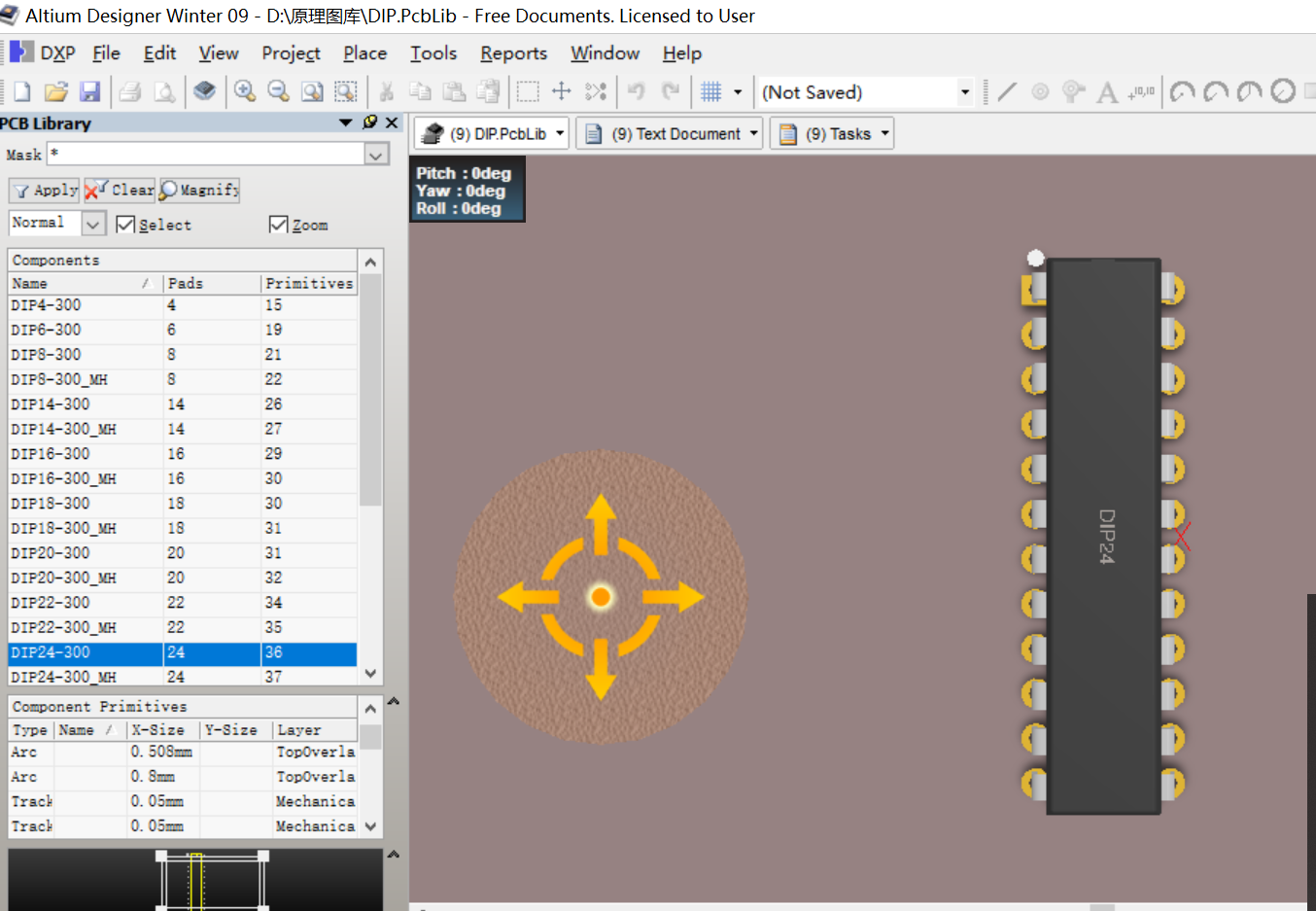Sort components by Pads column header

pos(212,283)
